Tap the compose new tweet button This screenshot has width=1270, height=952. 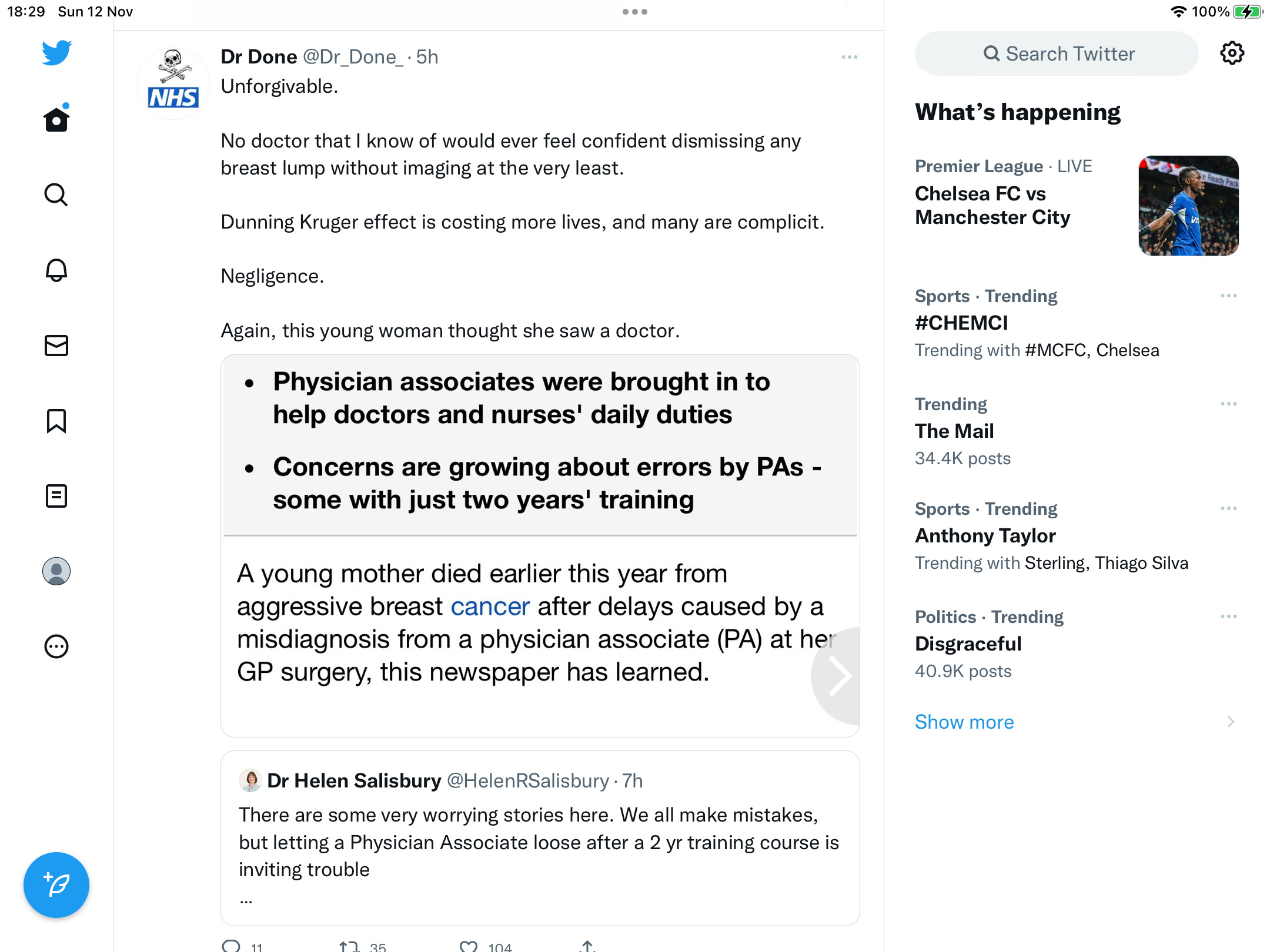click(56, 885)
